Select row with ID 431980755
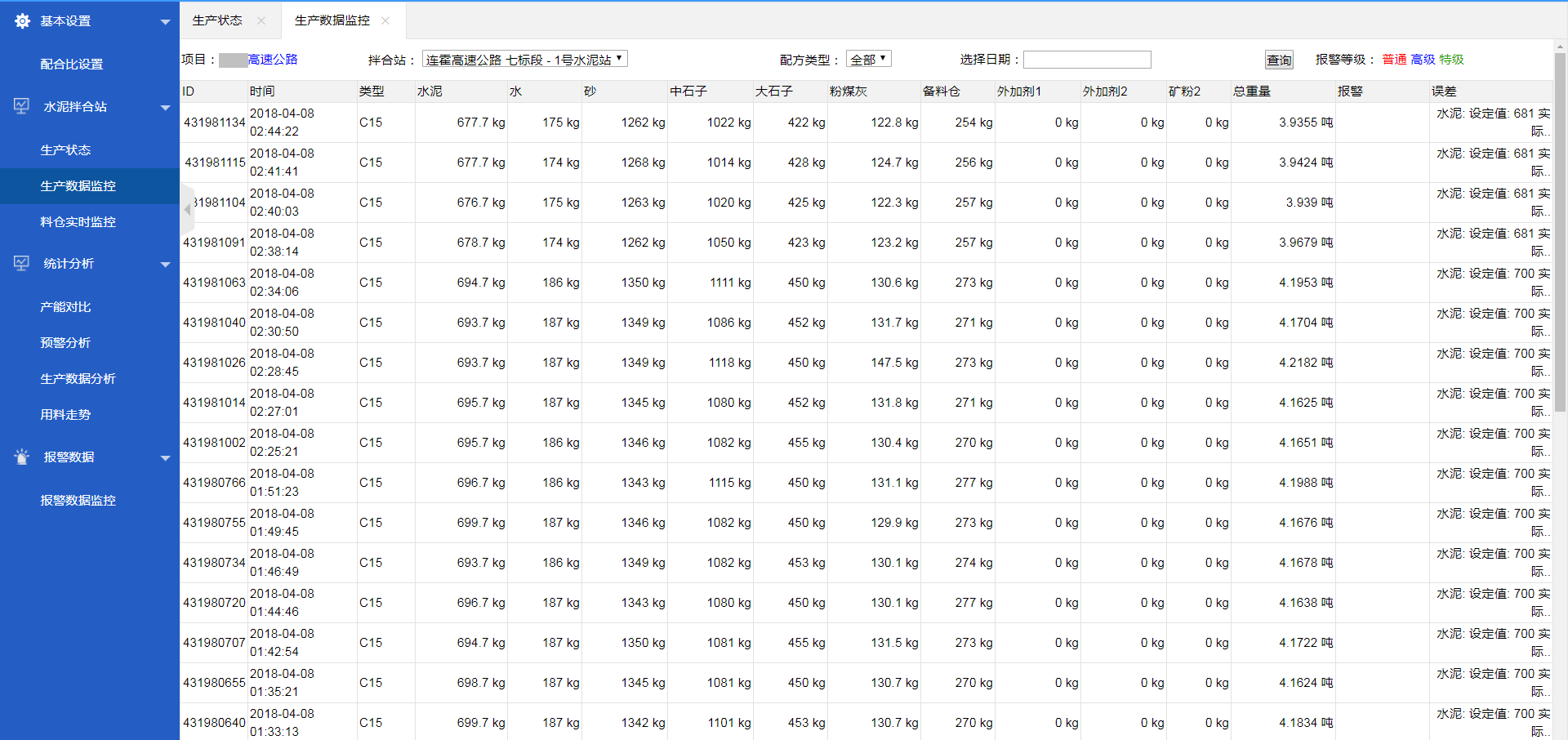 coord(866,523)
